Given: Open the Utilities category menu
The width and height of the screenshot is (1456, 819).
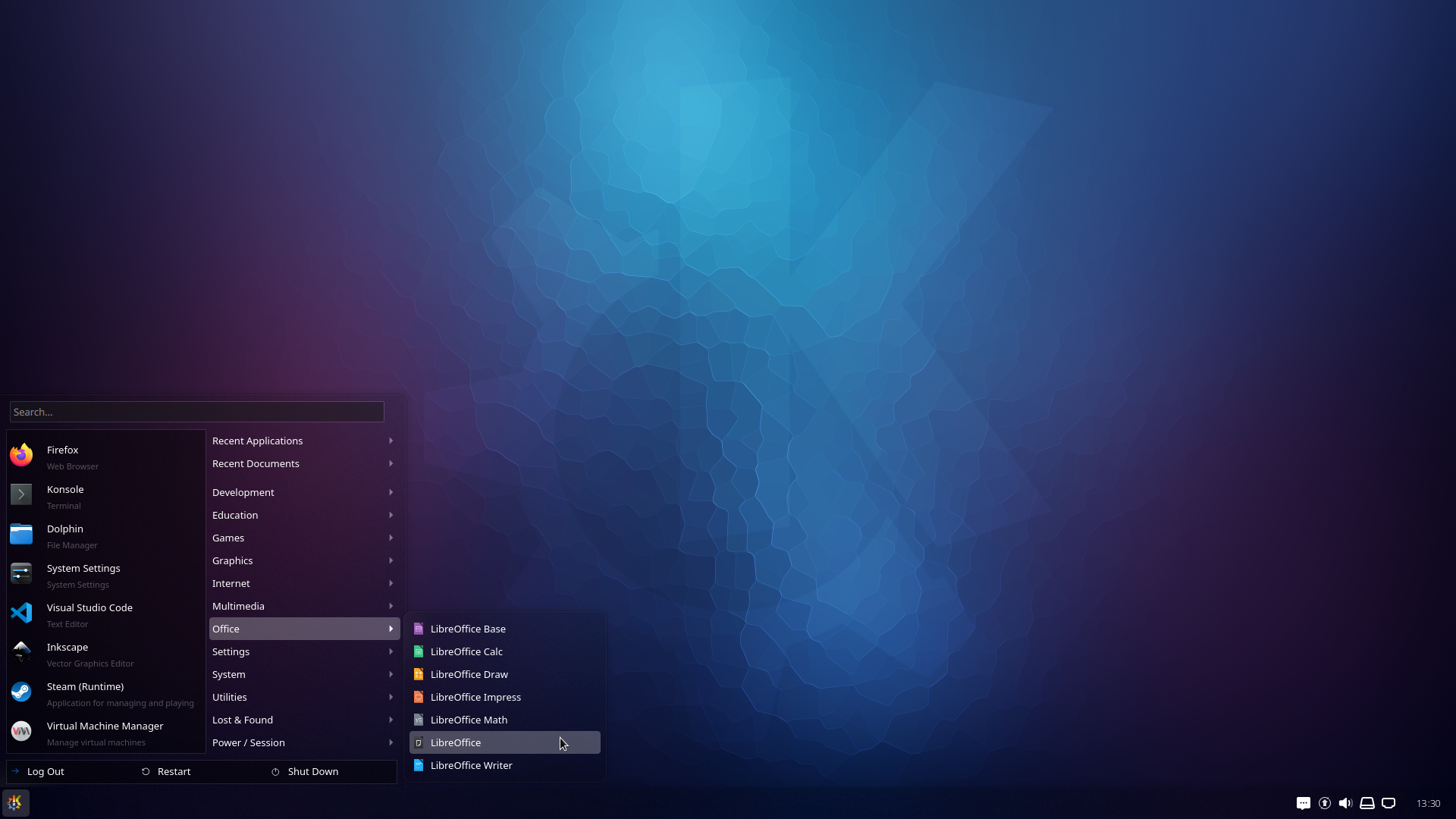Looking at the screenshot, I should (304, 697).
